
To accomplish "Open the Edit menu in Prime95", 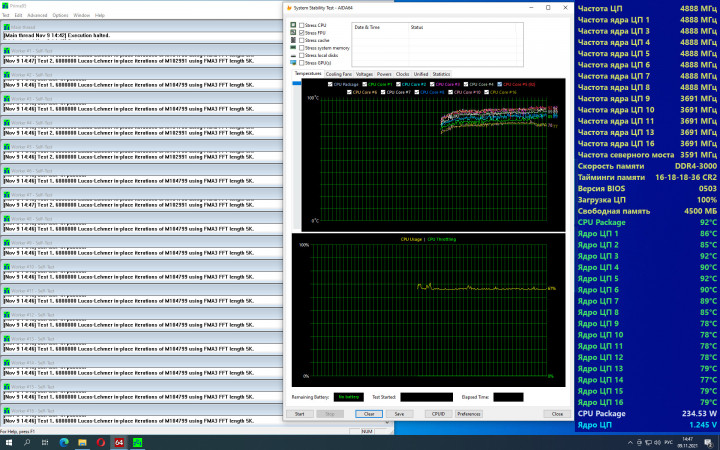I will pos(18,15).
